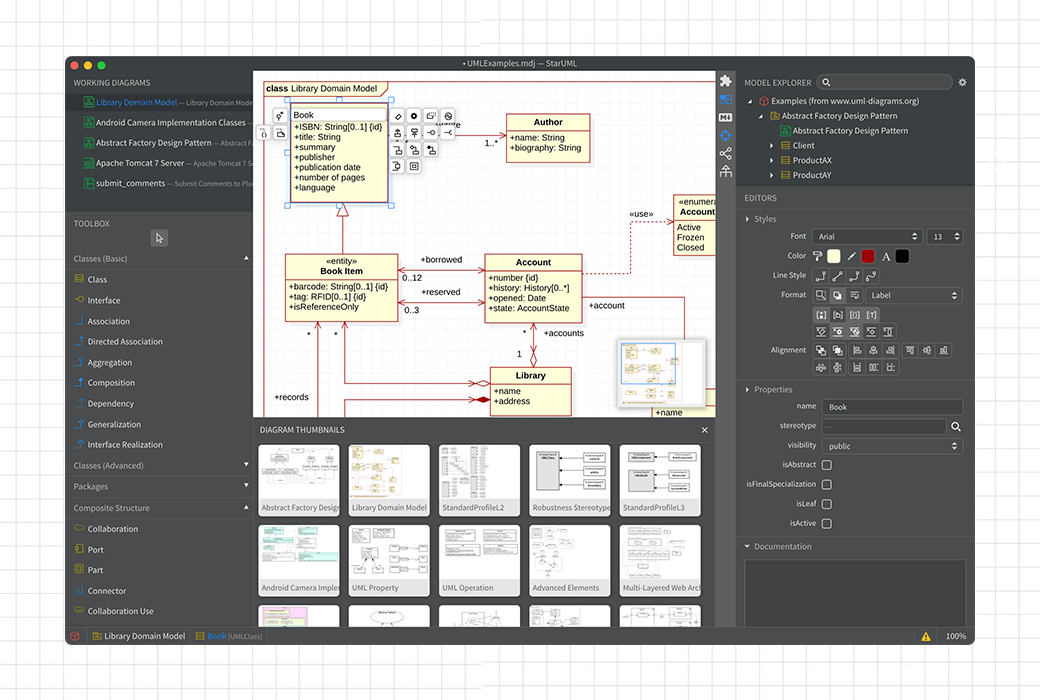This screenshot has height=700, width=1040.
Task: Toggle Show Shadow format button
Action: 838,295
